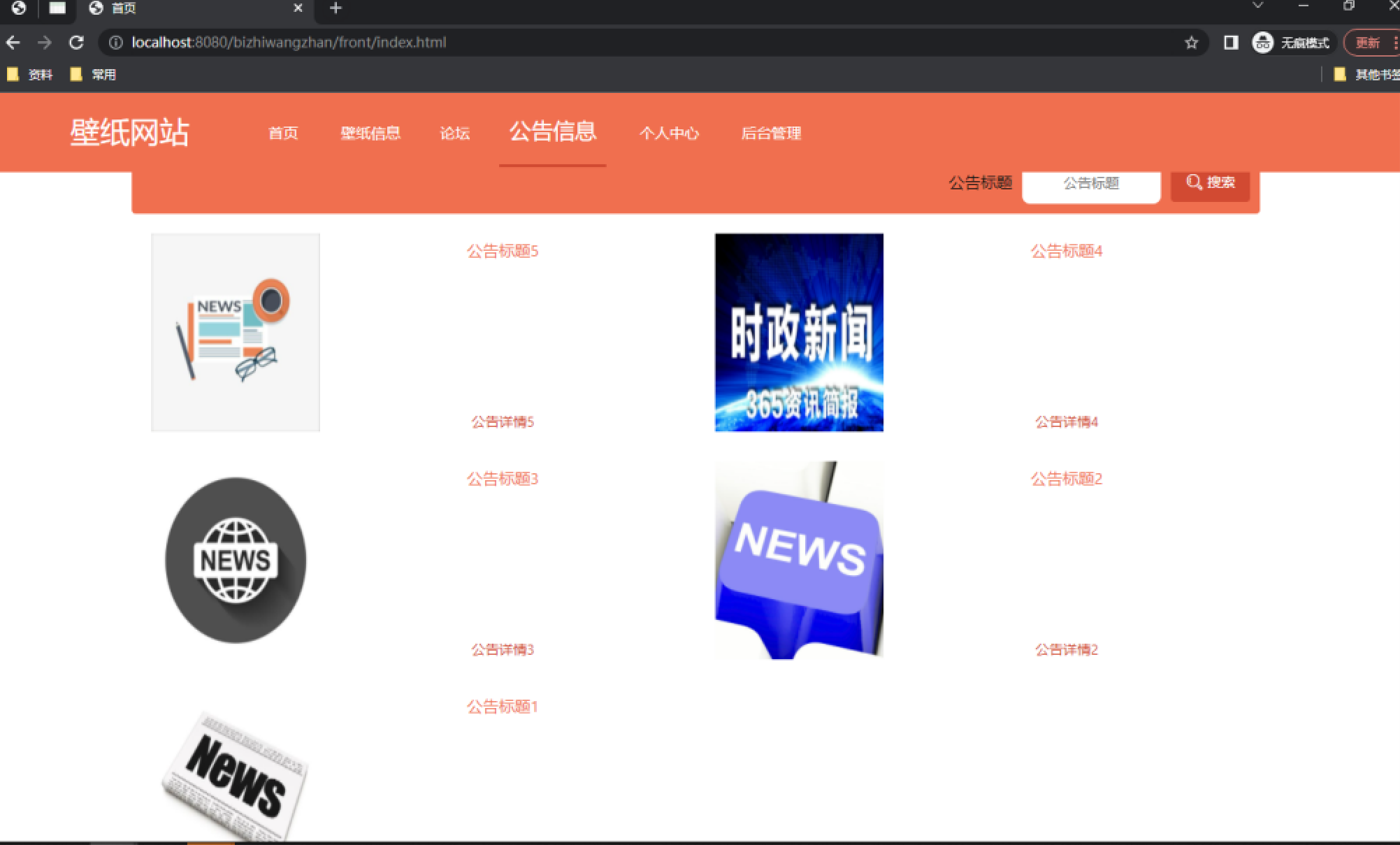Screen dimensions: 1400x845
Task: Select the 首页 browser tab
Action: click(x=196, y=8)
